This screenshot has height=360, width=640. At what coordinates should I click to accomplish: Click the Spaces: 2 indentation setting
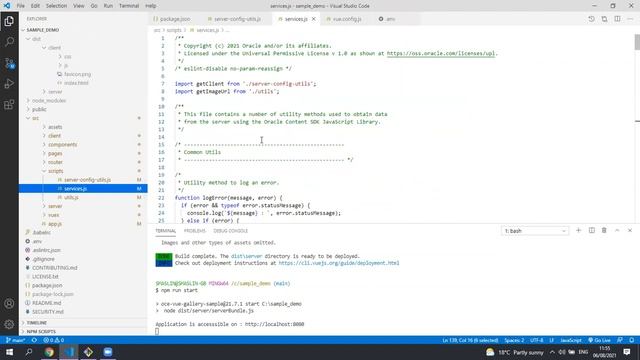[514, 340]
